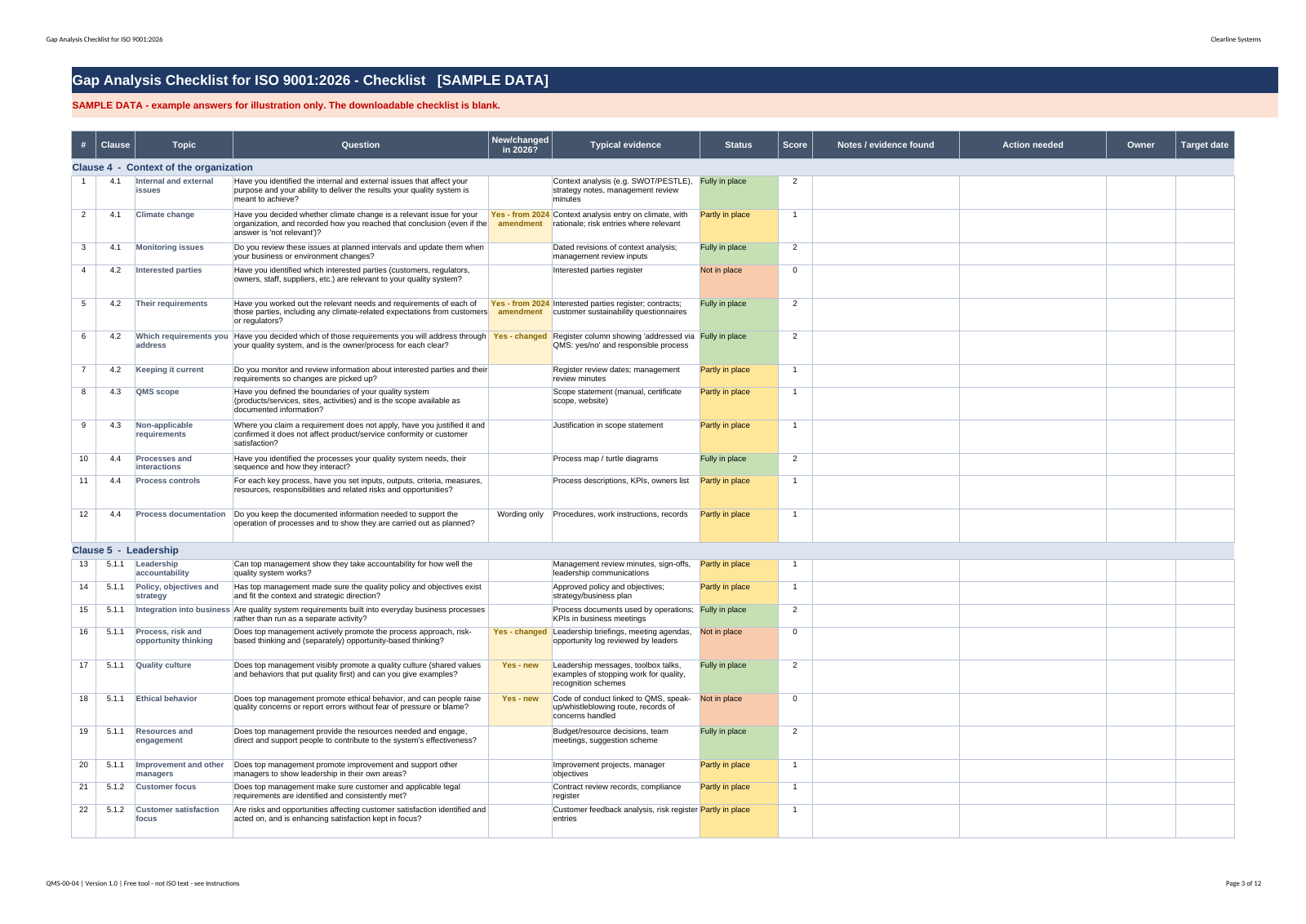The width and height of the screenshot is (1306, 924).
Task: Click the 'Yes - changed' cell in row 6
Action: click(520, 347)
